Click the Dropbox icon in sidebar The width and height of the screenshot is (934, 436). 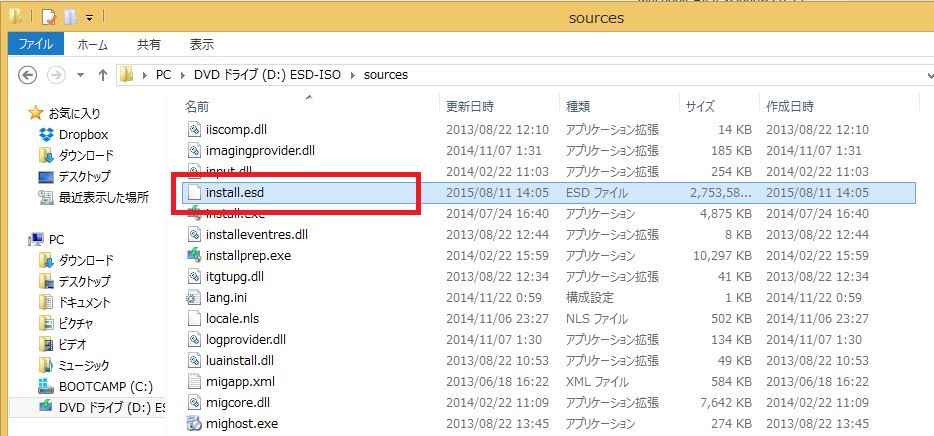[46, 135]
